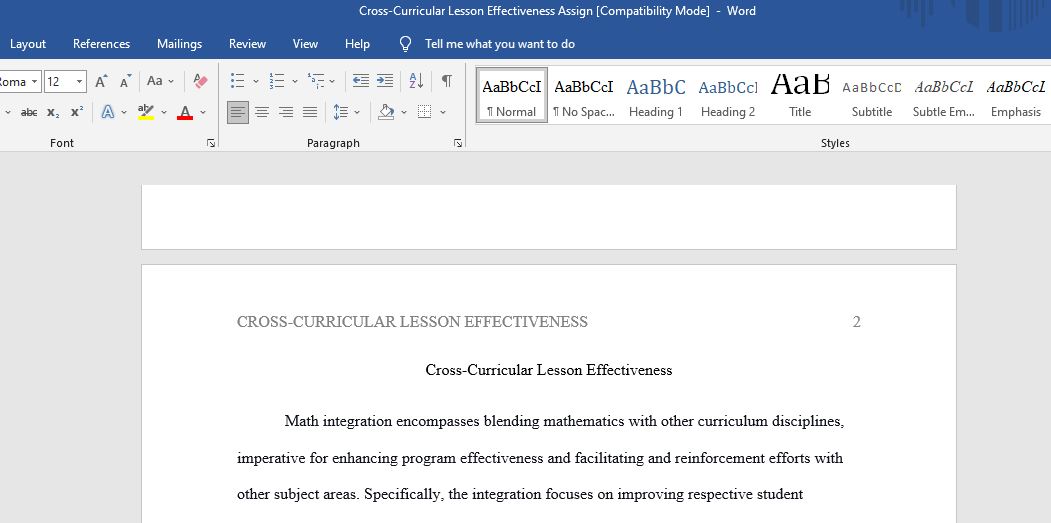Increase paragraph indent
This screenshot has height=523, width=1051.
(385, 81)
